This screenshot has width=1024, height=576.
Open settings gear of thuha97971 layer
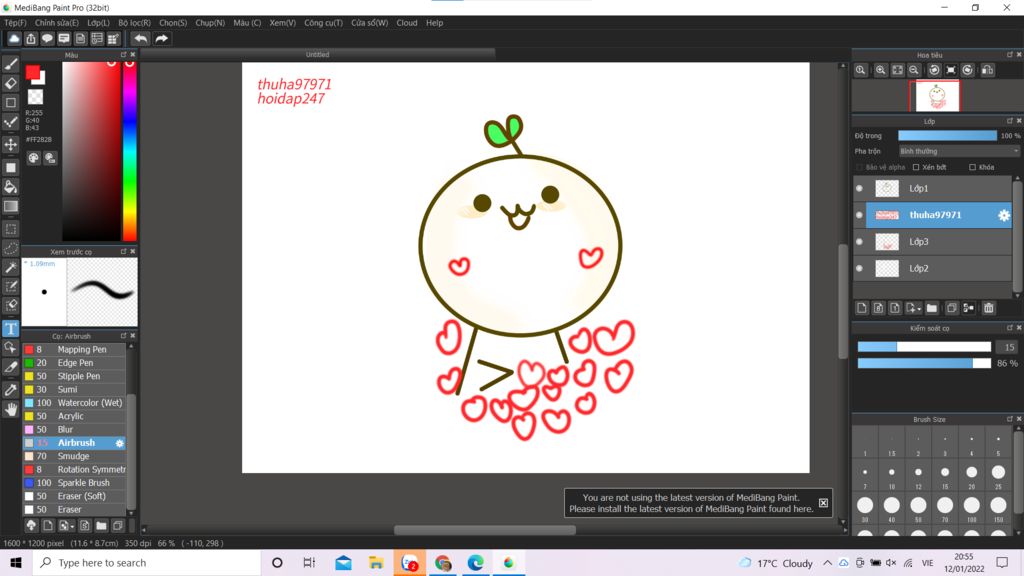(x=1004, y=215)
